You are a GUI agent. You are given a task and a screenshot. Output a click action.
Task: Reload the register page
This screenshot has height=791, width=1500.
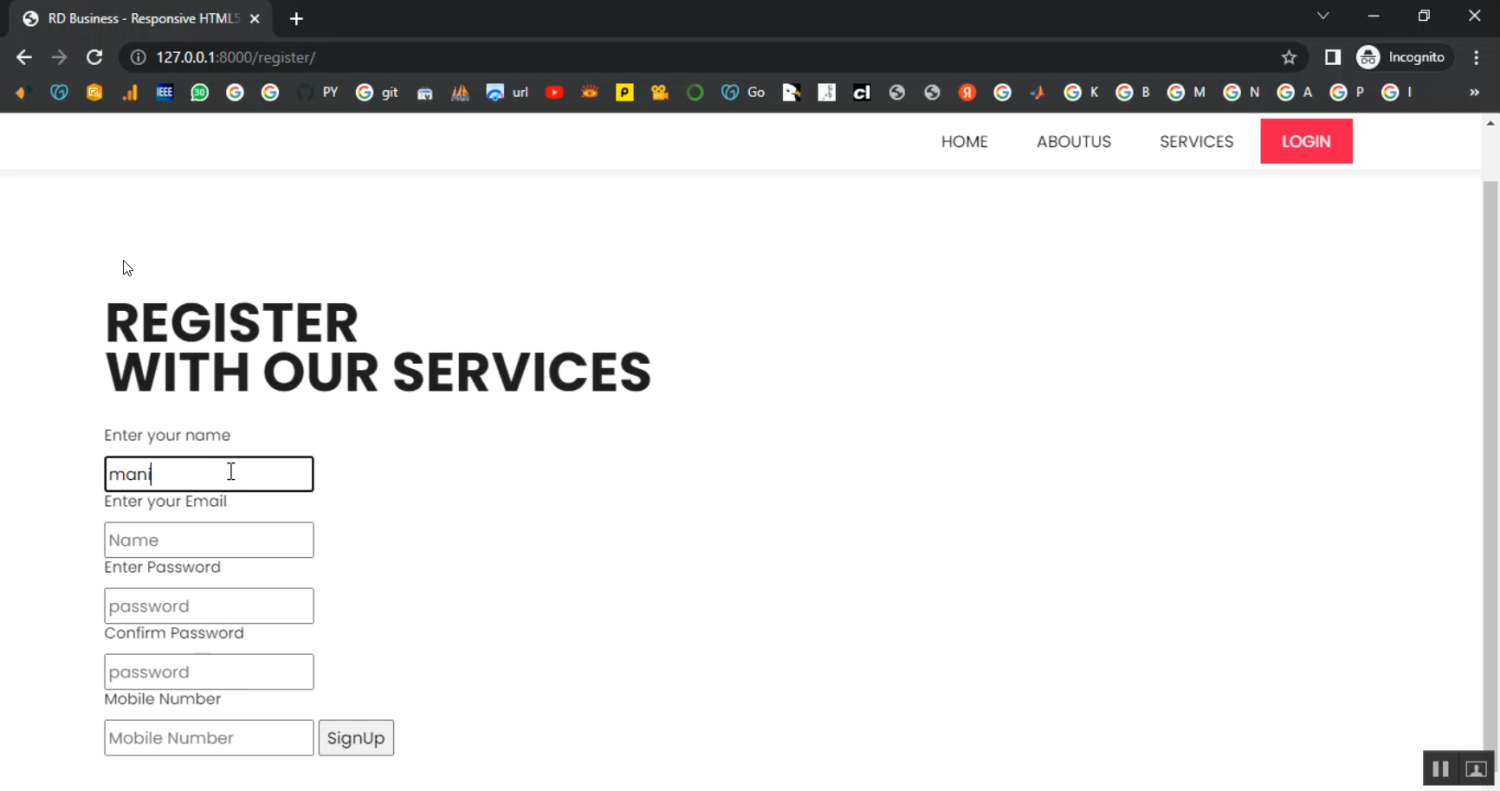(94, 57)
